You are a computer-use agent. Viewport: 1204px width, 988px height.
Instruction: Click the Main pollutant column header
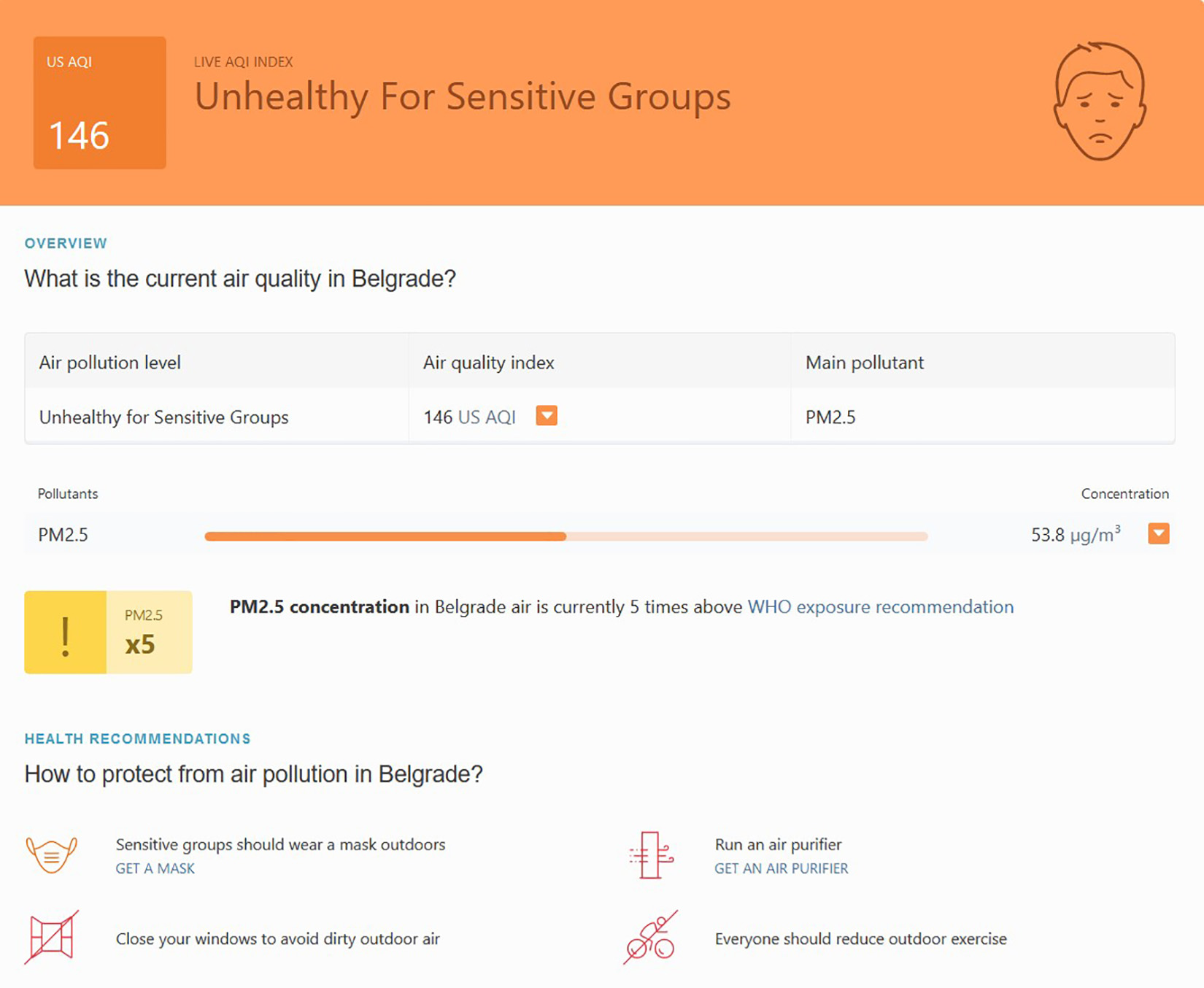864,363
